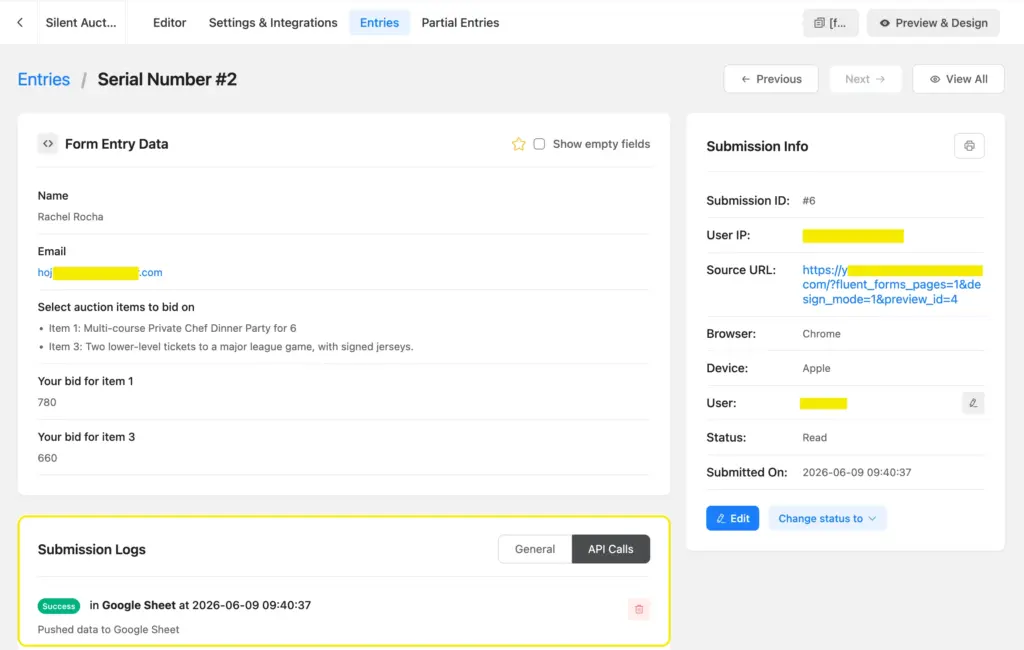Click Item 3 major league tickets text
Screen dimensions: 1024x650
[x=231, y=346]
